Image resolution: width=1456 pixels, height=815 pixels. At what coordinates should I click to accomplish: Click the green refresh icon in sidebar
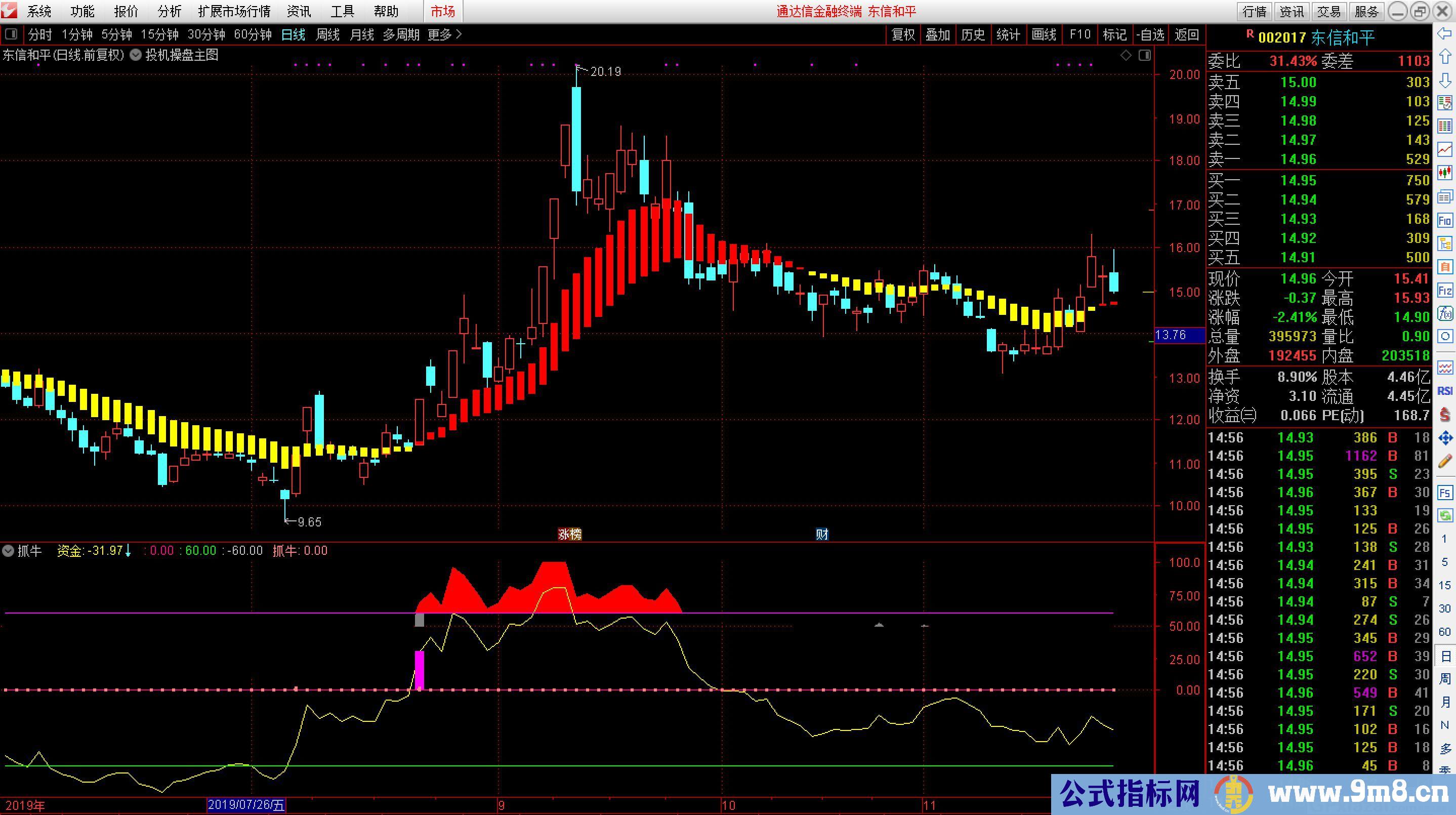[1445, 515]
